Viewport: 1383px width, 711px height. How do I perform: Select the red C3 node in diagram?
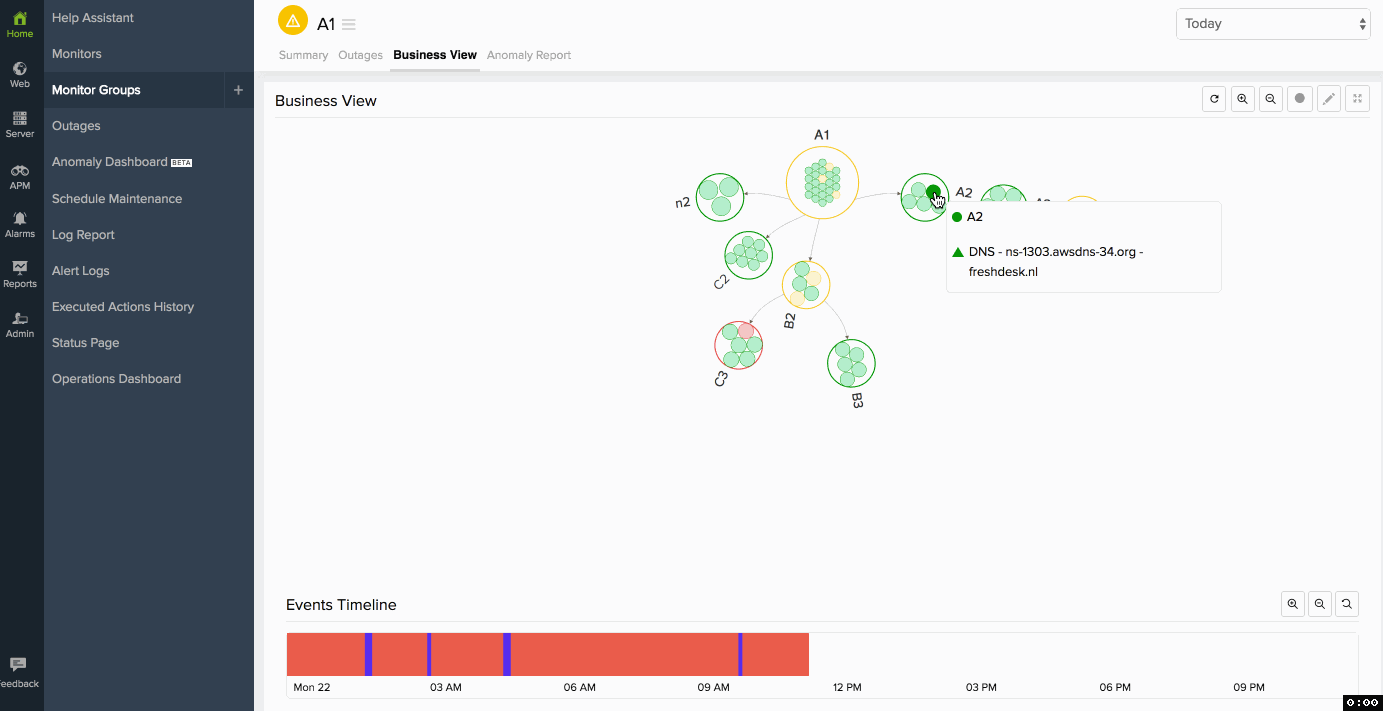coord(739,345)
